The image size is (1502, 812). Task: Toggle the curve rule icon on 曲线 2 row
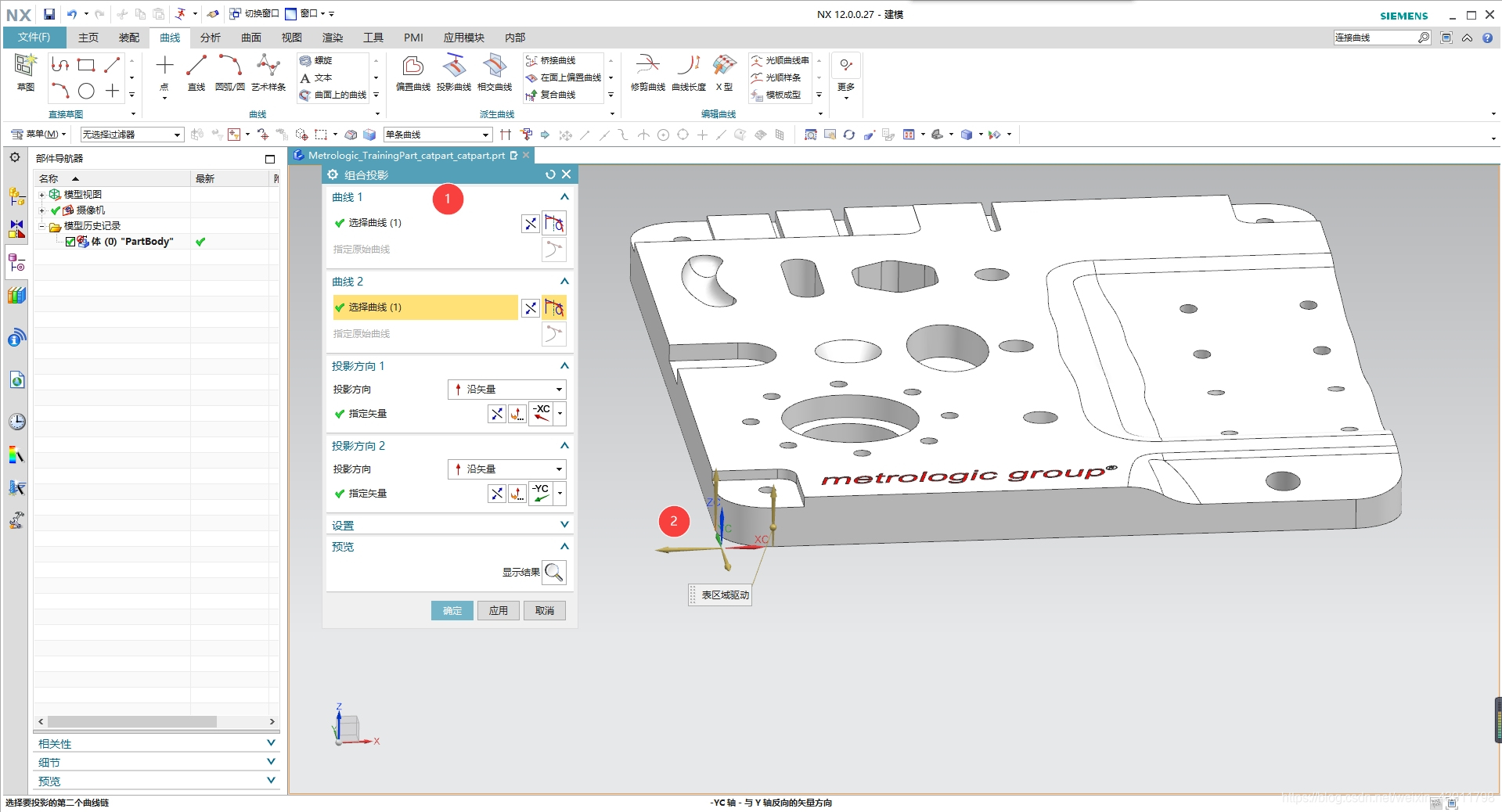(554, 307)
